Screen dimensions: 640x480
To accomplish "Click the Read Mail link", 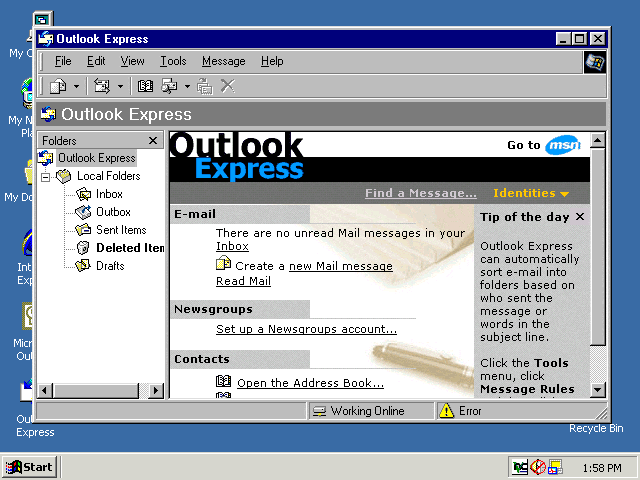I will pos(243,281).
